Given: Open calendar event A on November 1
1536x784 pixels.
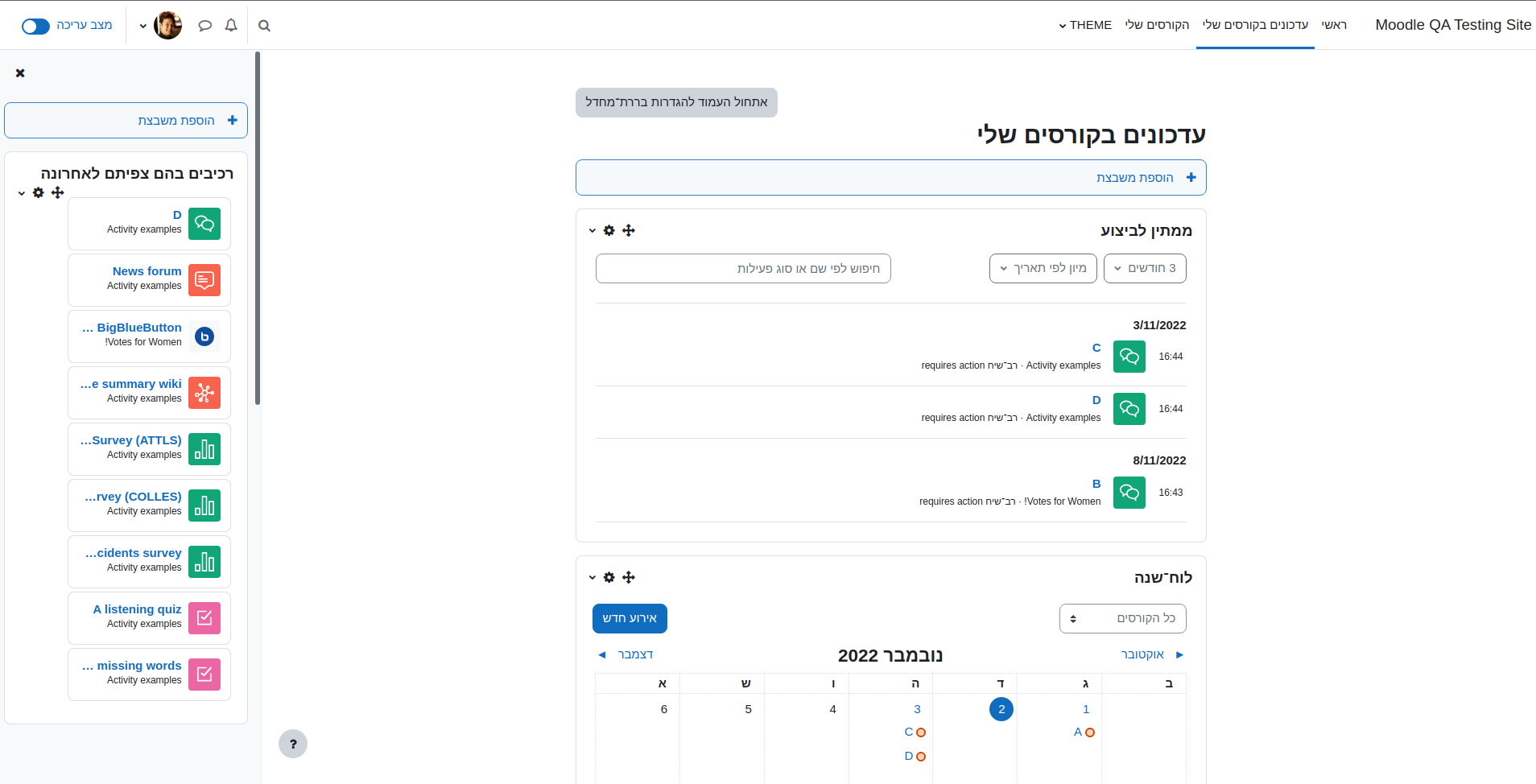Looking at the screenshot, I should [1084, 732].
